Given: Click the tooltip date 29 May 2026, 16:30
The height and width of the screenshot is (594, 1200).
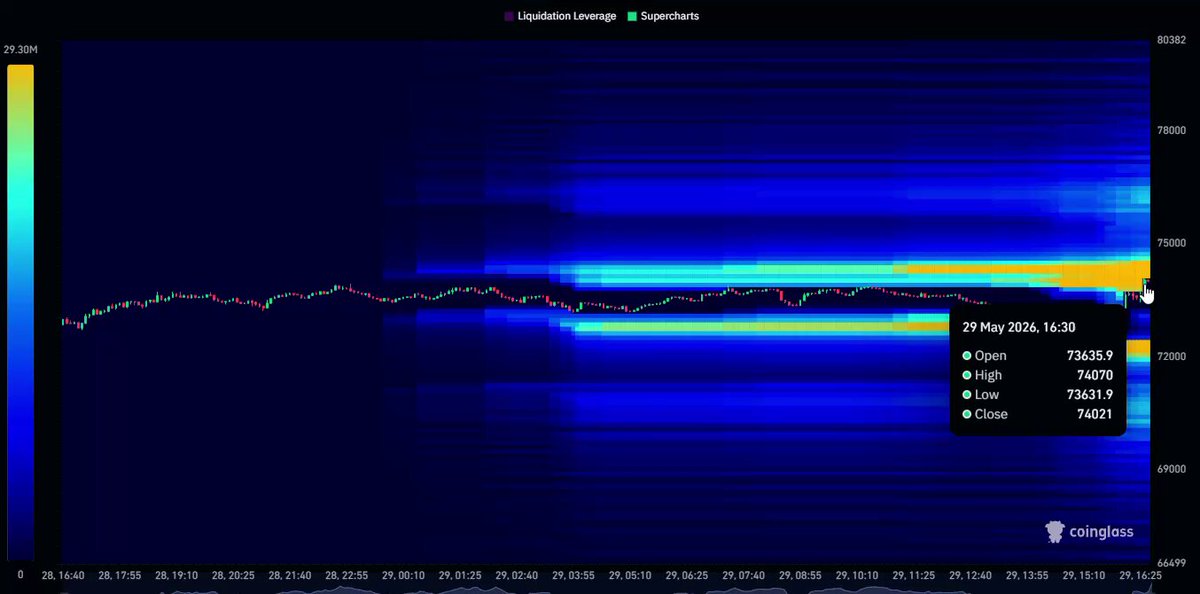Looking at the screenshot, I should pos(1019,327).
